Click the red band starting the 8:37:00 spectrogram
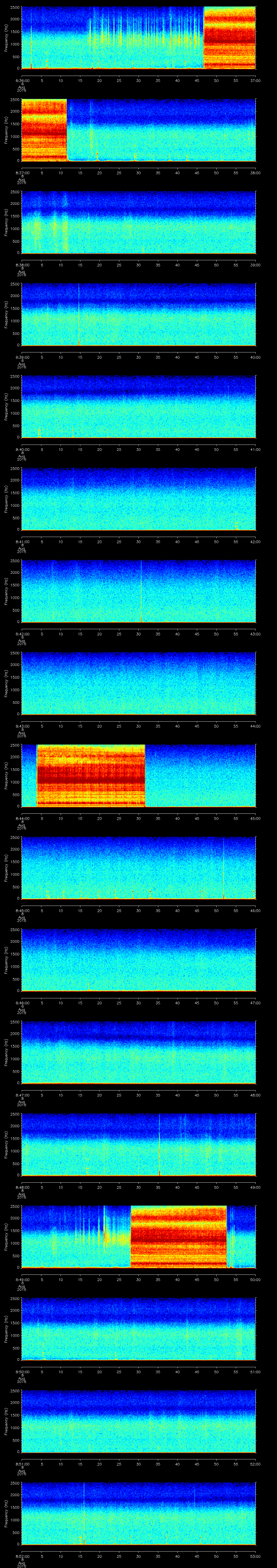277x1568 pixels. (43, 130)
